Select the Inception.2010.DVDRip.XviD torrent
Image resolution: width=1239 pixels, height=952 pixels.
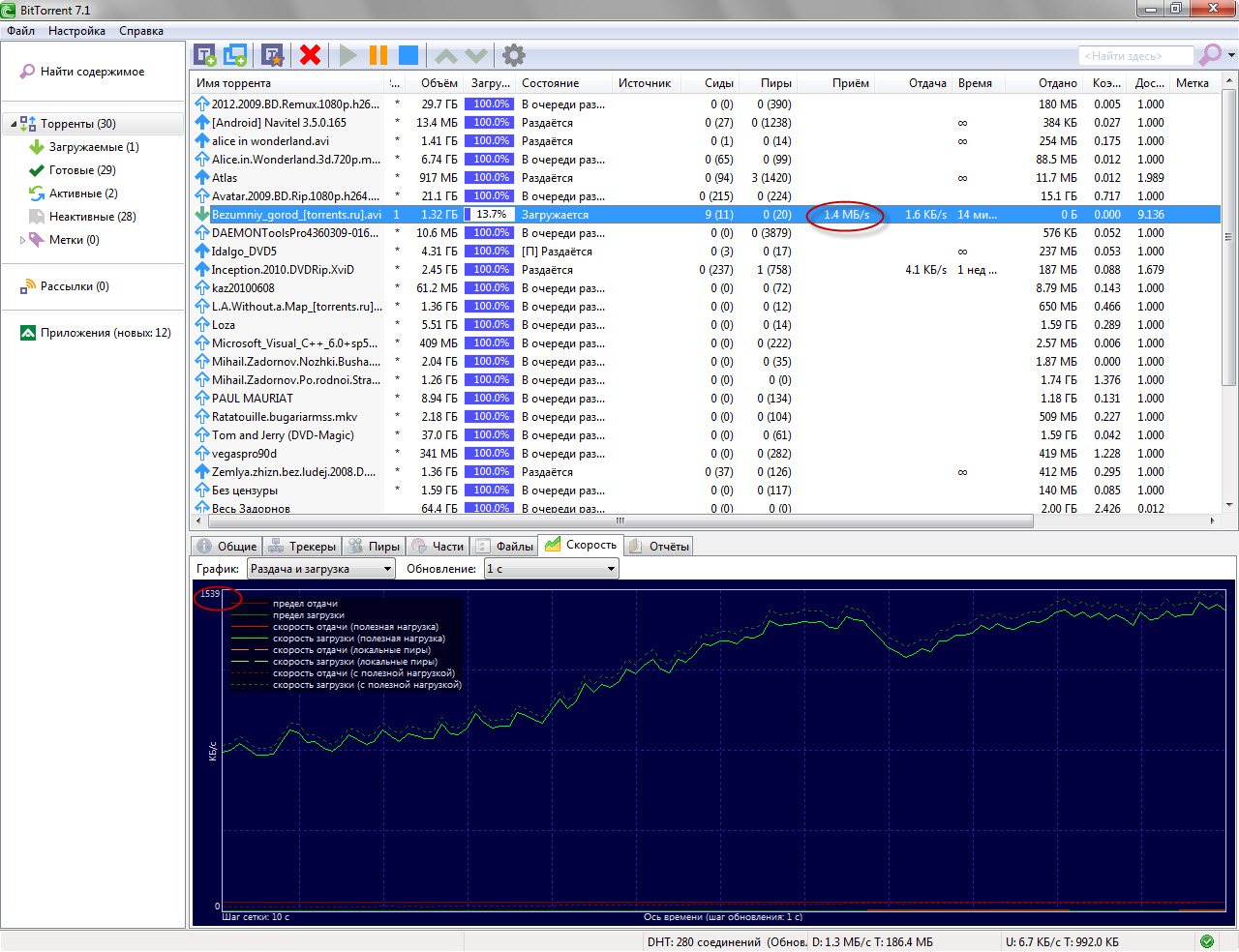coord(283,270)
